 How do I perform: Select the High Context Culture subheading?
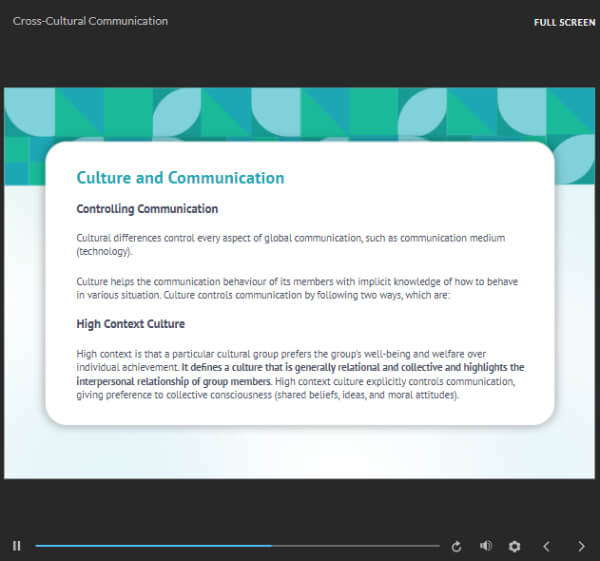[130, 324]
